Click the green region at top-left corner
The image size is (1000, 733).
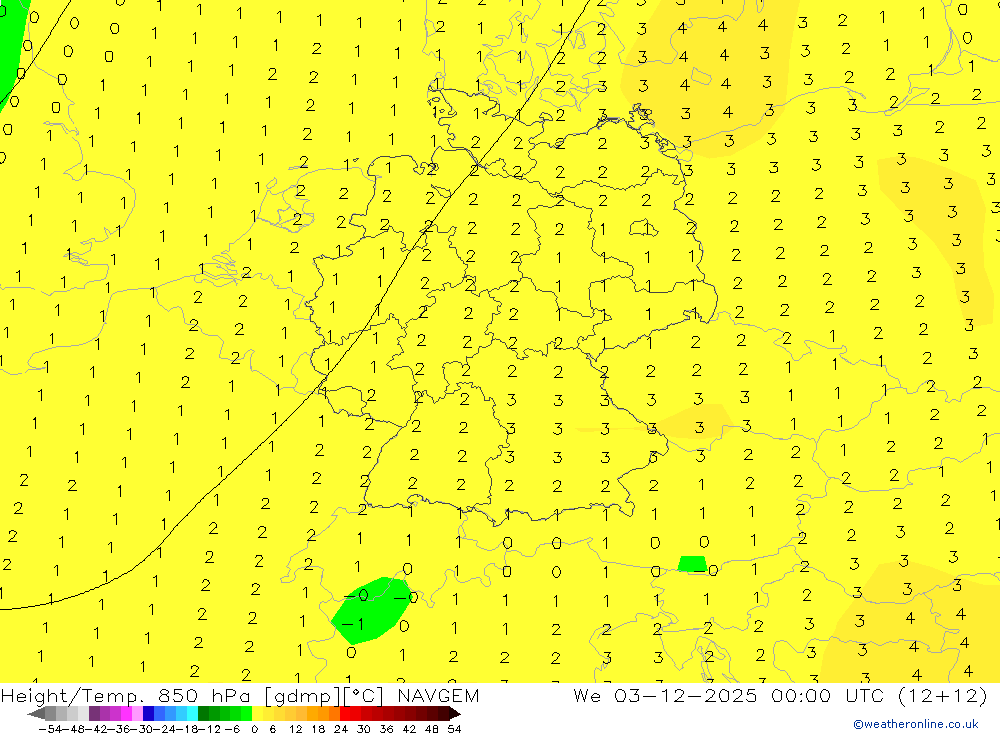11,48
